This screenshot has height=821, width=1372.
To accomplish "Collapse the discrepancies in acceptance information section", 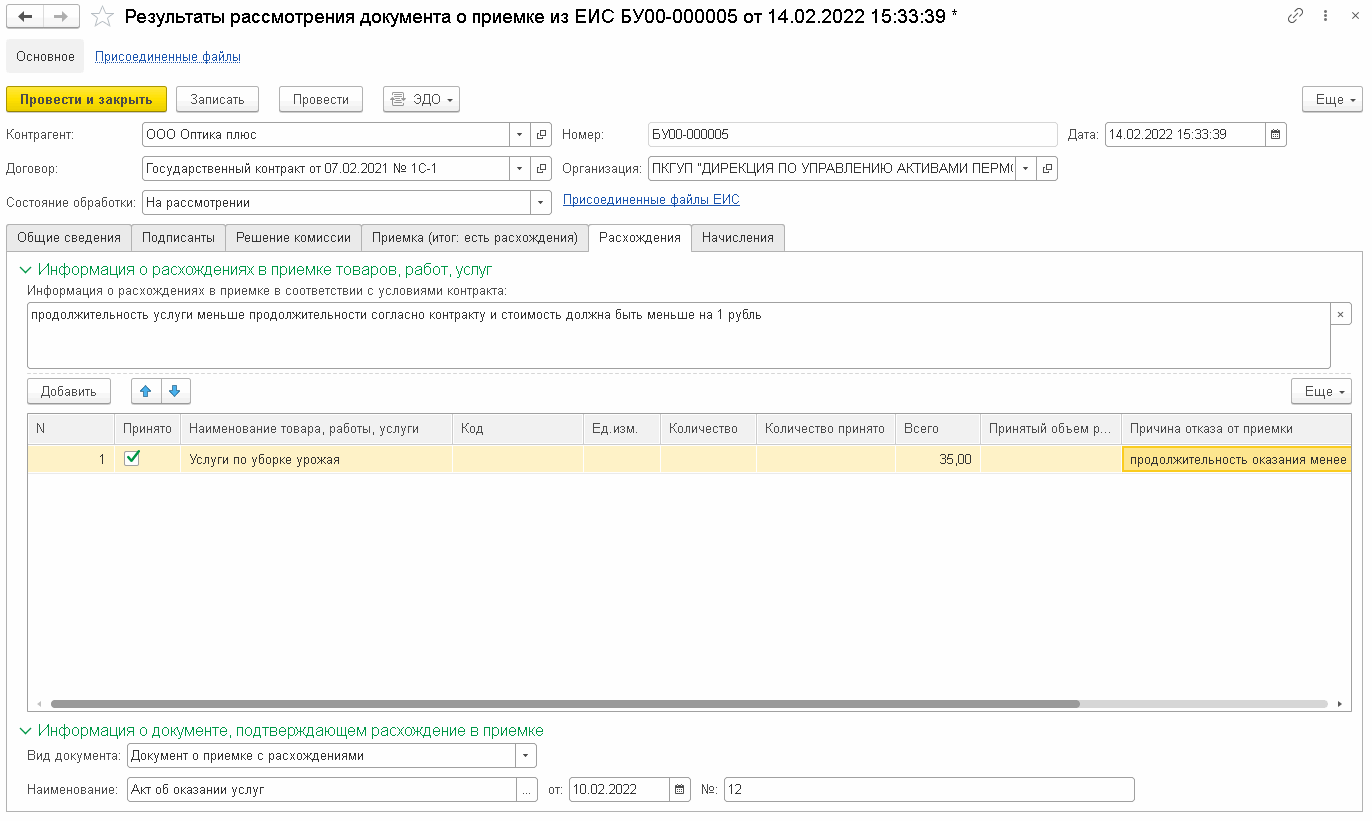I will 25,269.
